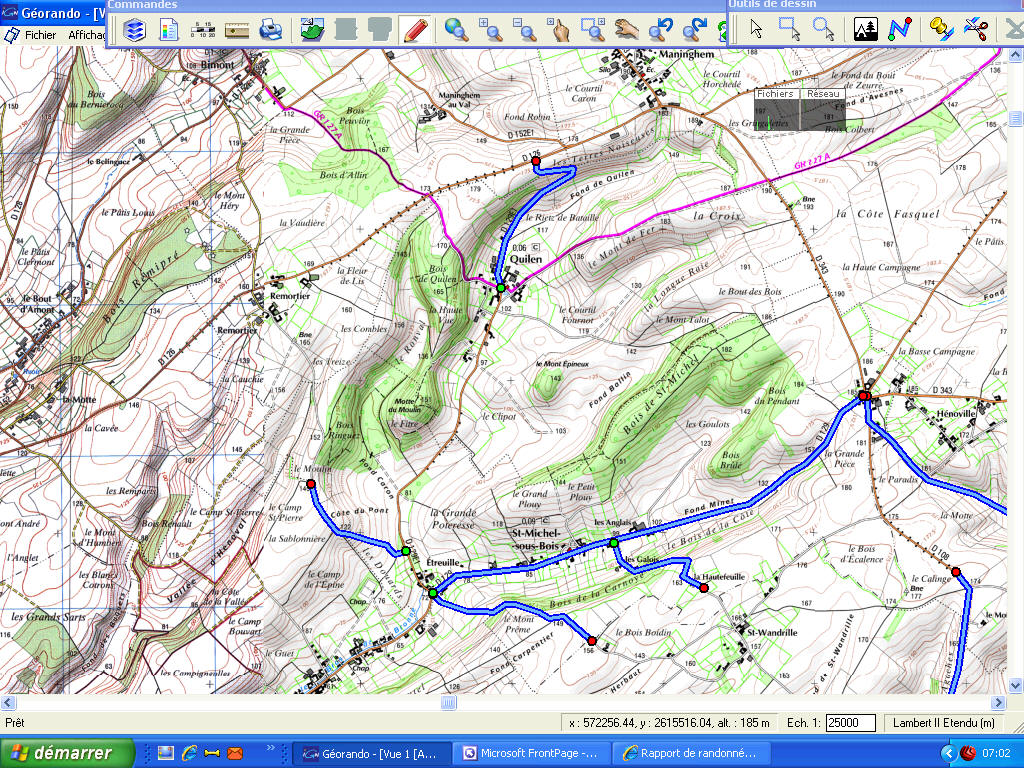1024x768 pixels.
Task: Click the globe with magnifier icon
Action: [456, 30]
